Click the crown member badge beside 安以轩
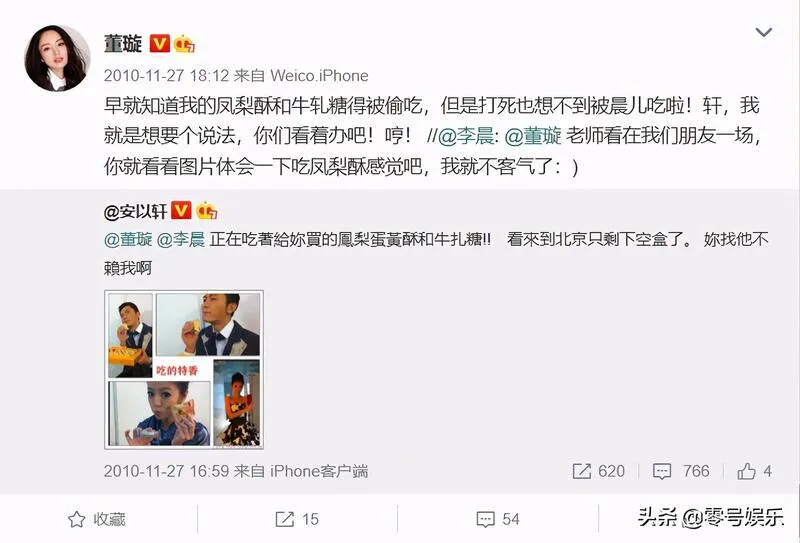Screen dimensions: 800x543 point(207,211)
